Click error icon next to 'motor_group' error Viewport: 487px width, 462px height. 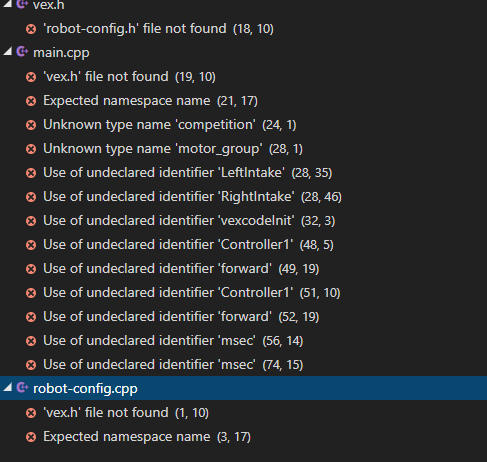coord(31,149)
